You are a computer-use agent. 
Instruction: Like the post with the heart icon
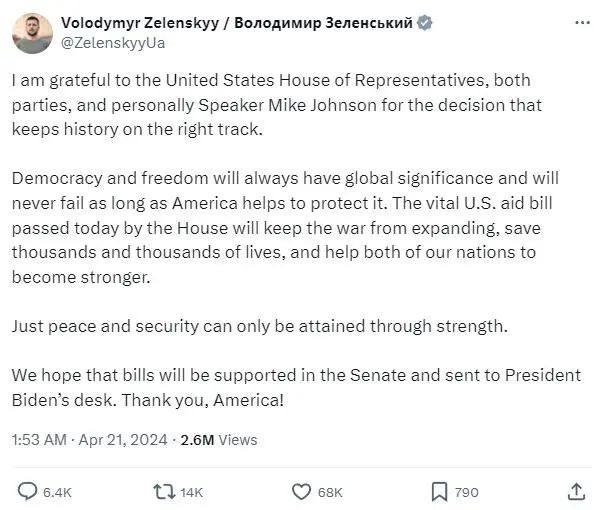coord(301,491)
